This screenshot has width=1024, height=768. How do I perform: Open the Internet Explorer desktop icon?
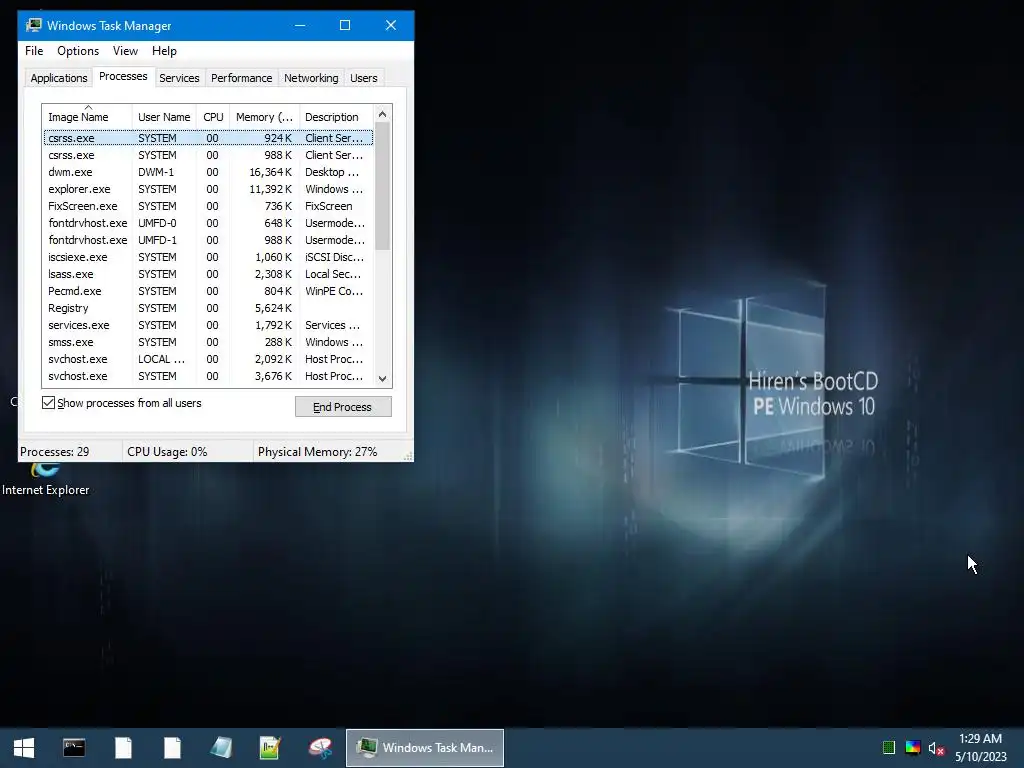(46, 479)
